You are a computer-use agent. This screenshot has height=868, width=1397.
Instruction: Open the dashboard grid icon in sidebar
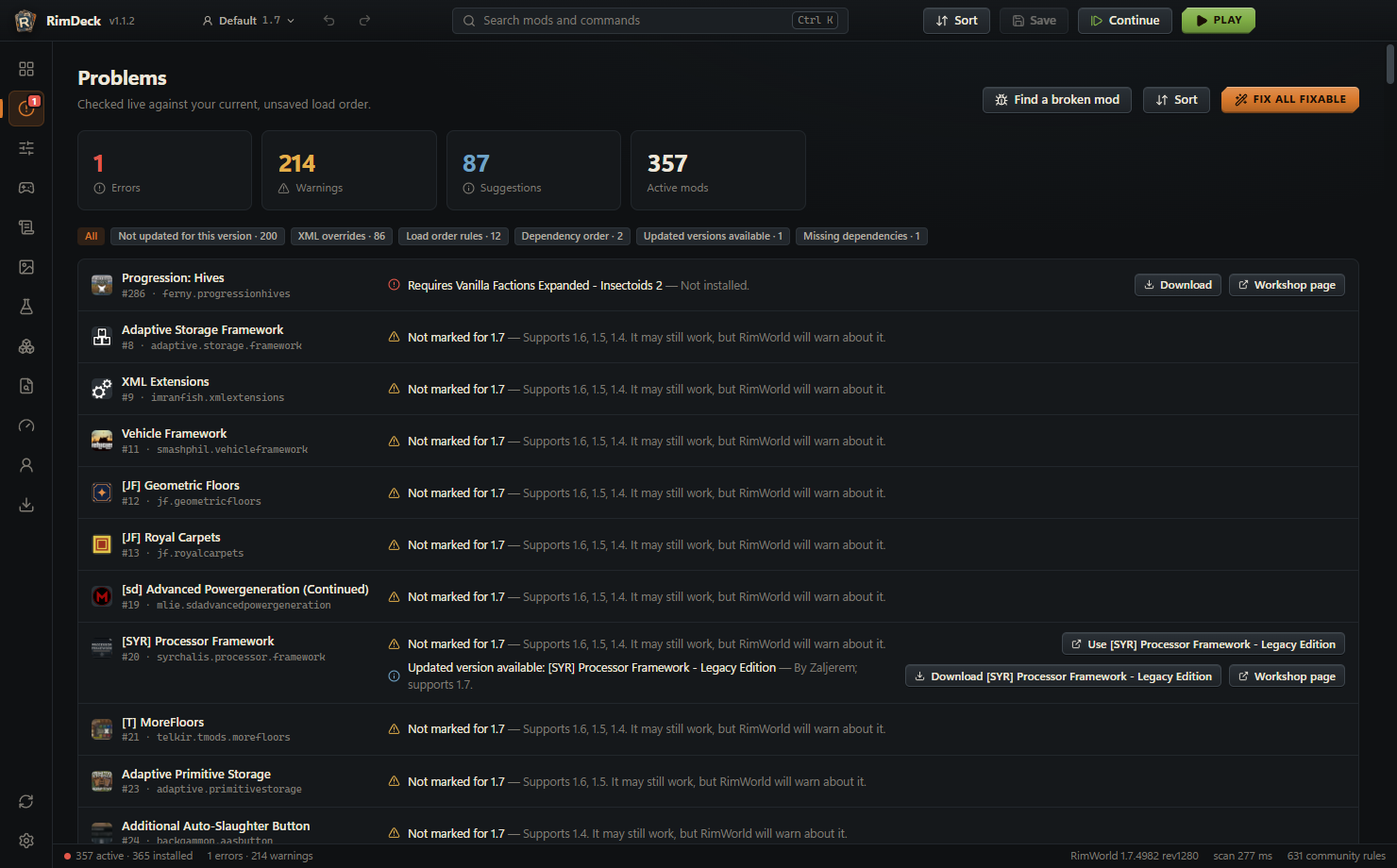26,69
